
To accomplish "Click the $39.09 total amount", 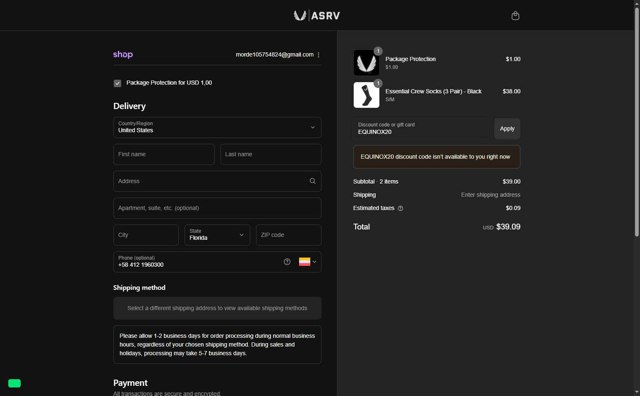I will click(508, 227).
